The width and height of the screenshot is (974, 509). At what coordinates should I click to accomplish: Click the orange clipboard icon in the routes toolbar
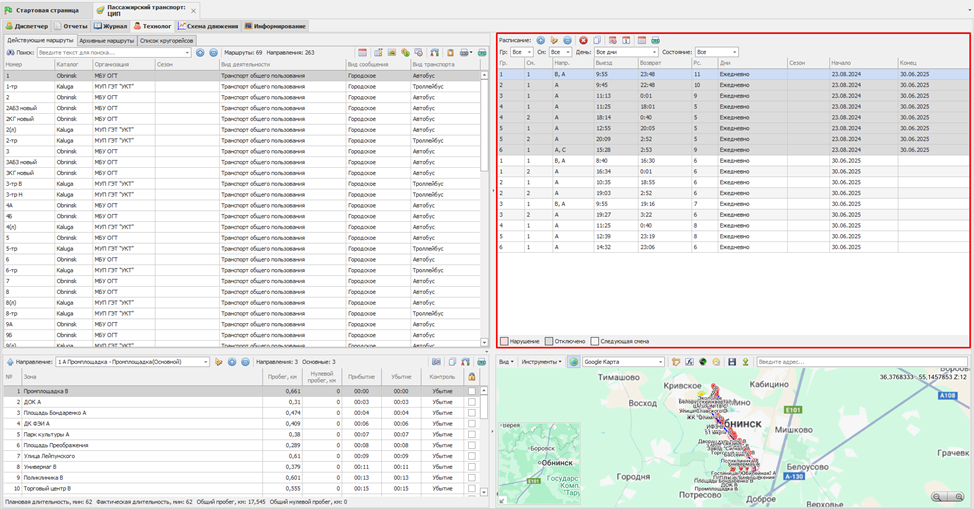450,53
